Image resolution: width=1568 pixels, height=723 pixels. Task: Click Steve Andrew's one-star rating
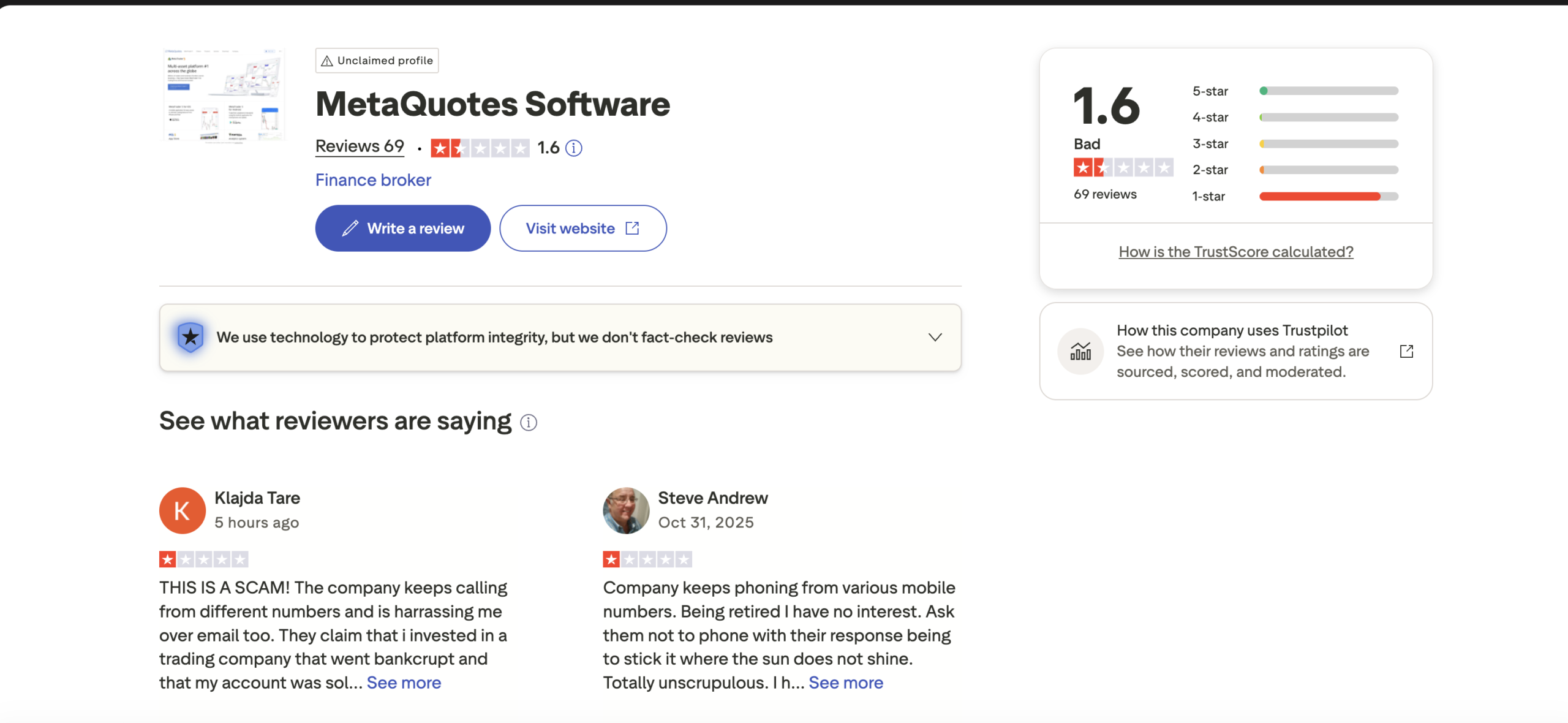tap(647, 559)
